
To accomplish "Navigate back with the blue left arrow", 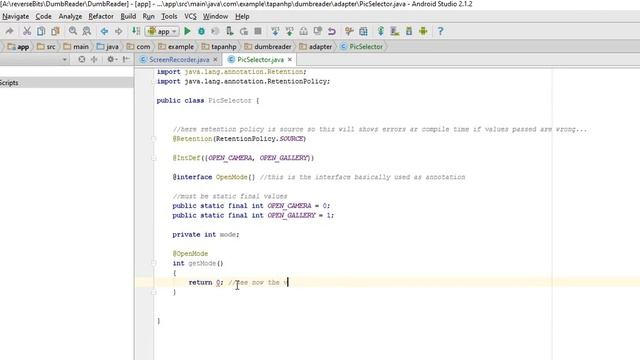I will point(104,31).
